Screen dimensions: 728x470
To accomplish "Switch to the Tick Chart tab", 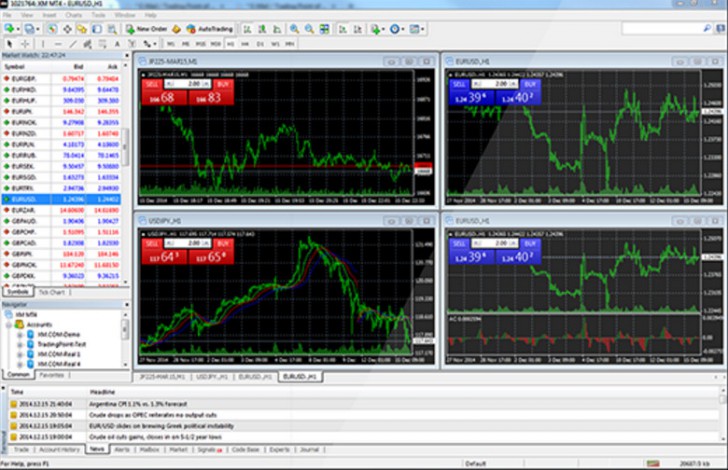I will 52,292.
